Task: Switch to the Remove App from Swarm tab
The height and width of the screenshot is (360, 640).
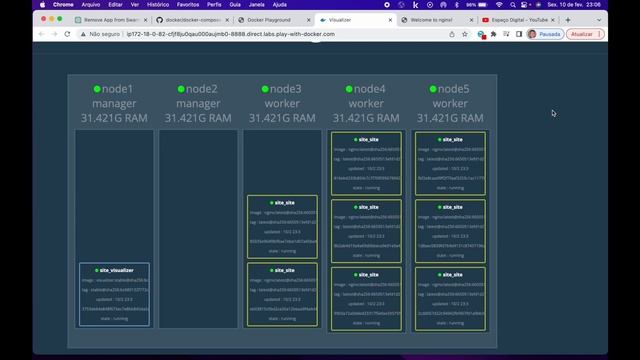Action: [111, 20]
